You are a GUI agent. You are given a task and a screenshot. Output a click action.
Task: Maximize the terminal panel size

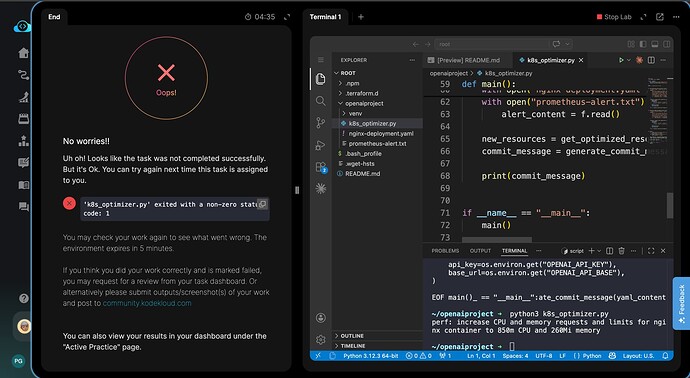(651, 251)
